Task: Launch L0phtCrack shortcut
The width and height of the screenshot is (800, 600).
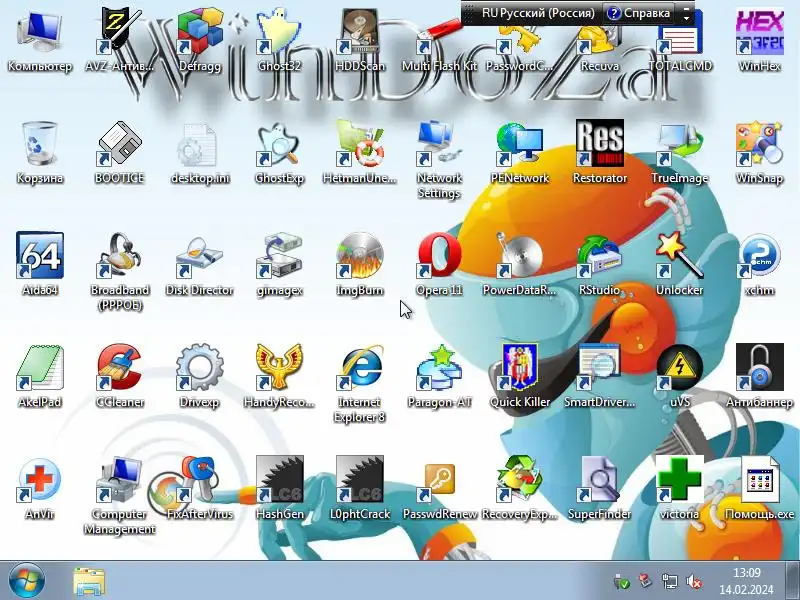Action: (x=360, y=488)
